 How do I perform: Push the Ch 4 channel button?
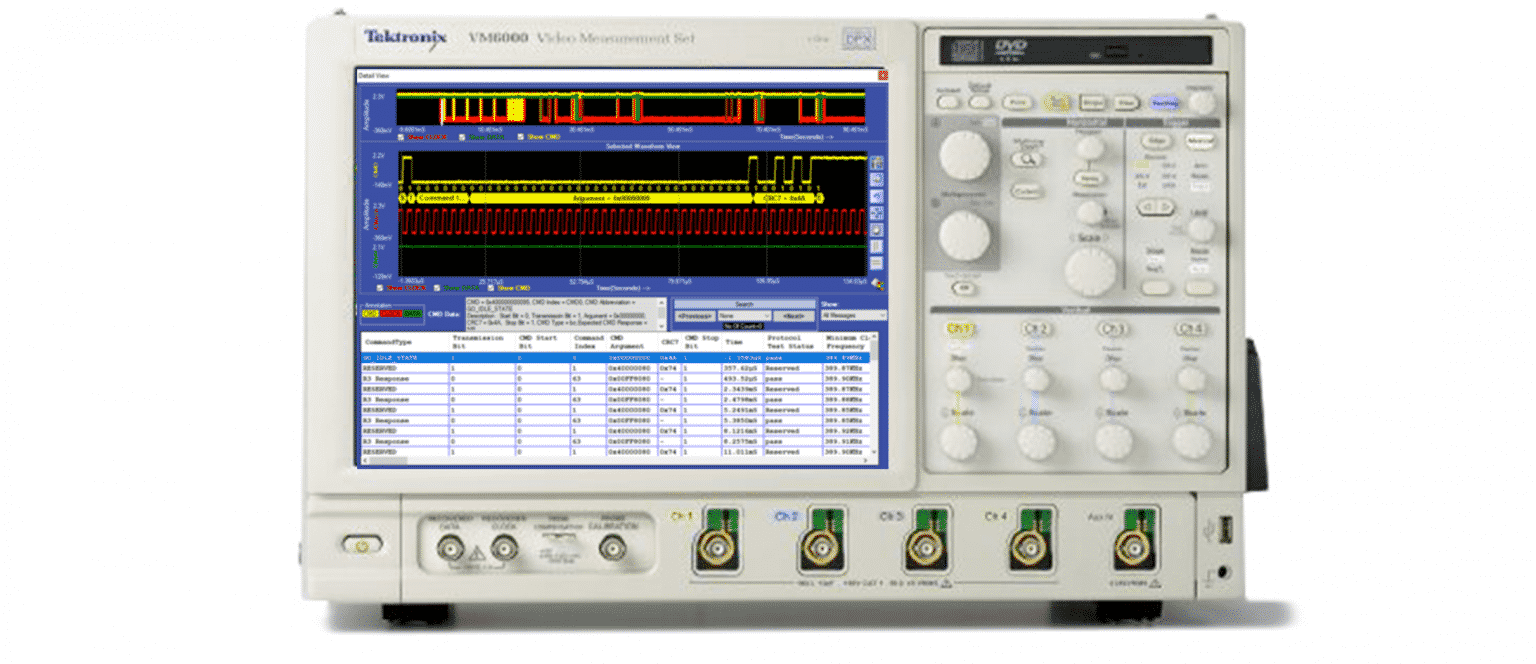[x=1190, y=329]
